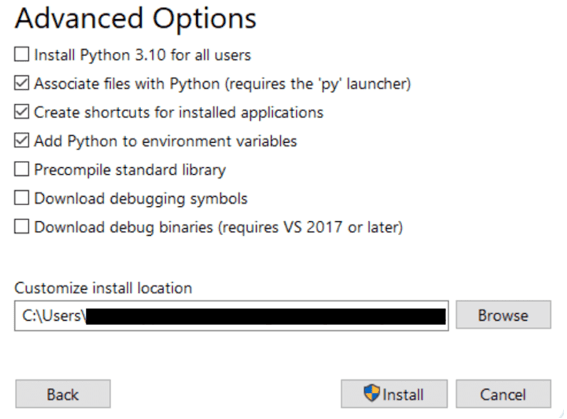Tick the Precompile standard library checkbox
The image size is (567, 419).
(22, 169)
